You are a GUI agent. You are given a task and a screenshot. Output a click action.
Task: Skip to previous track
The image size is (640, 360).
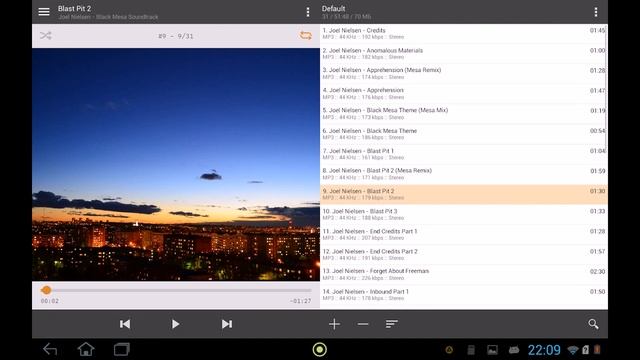pos(125,324)
